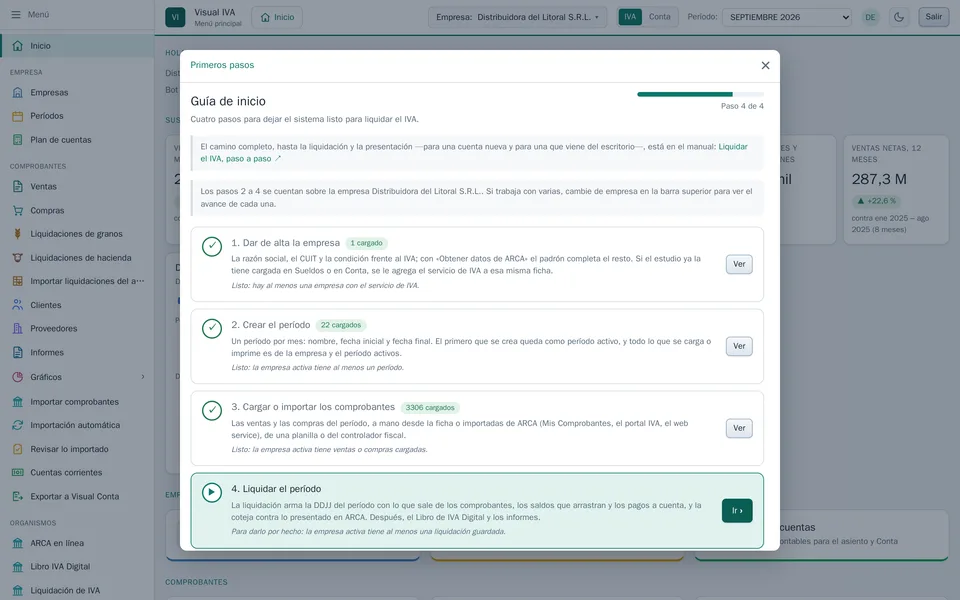Switch to the Conta service toggle
Viewport: 960px width, 600px height.
(659, 17)
